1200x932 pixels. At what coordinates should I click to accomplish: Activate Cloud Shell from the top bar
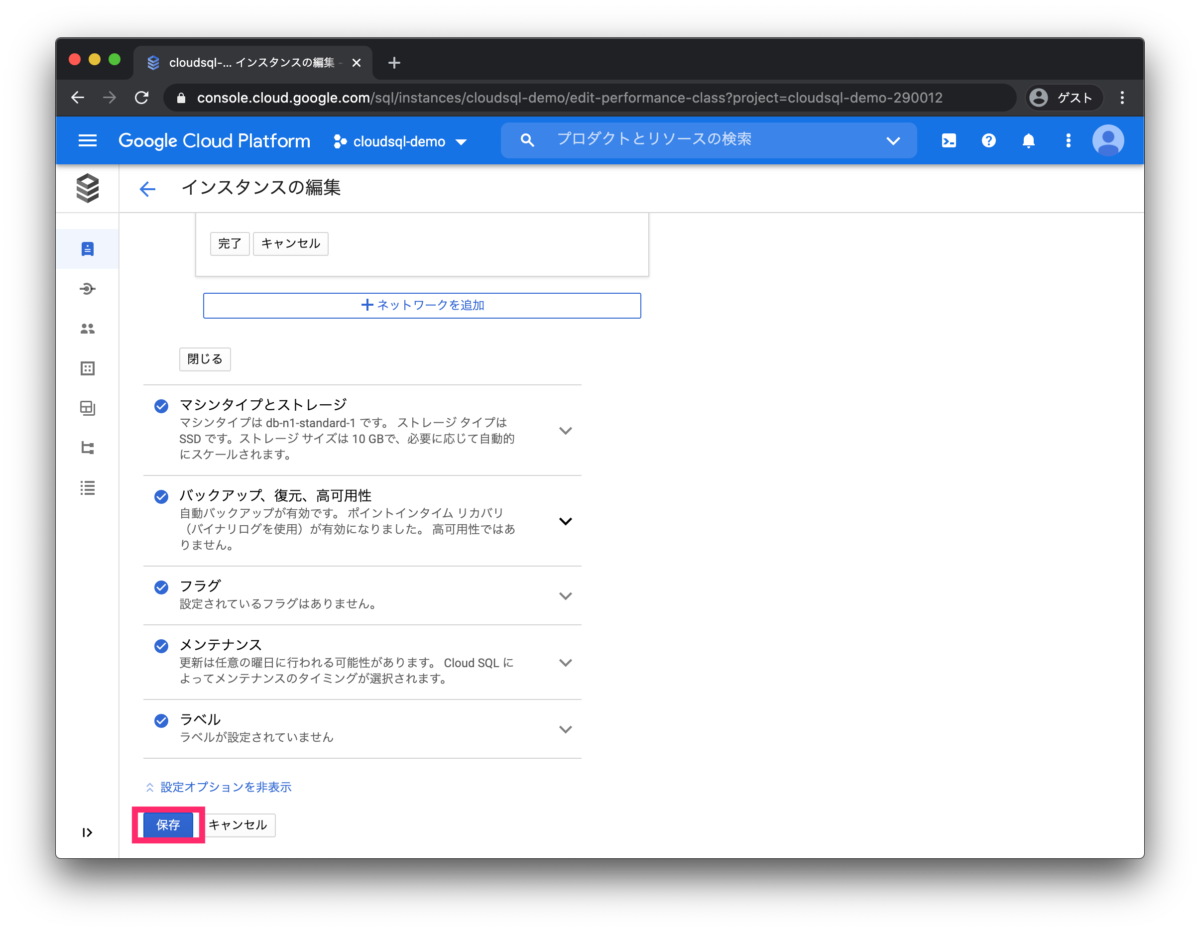[x=948, y=140]
